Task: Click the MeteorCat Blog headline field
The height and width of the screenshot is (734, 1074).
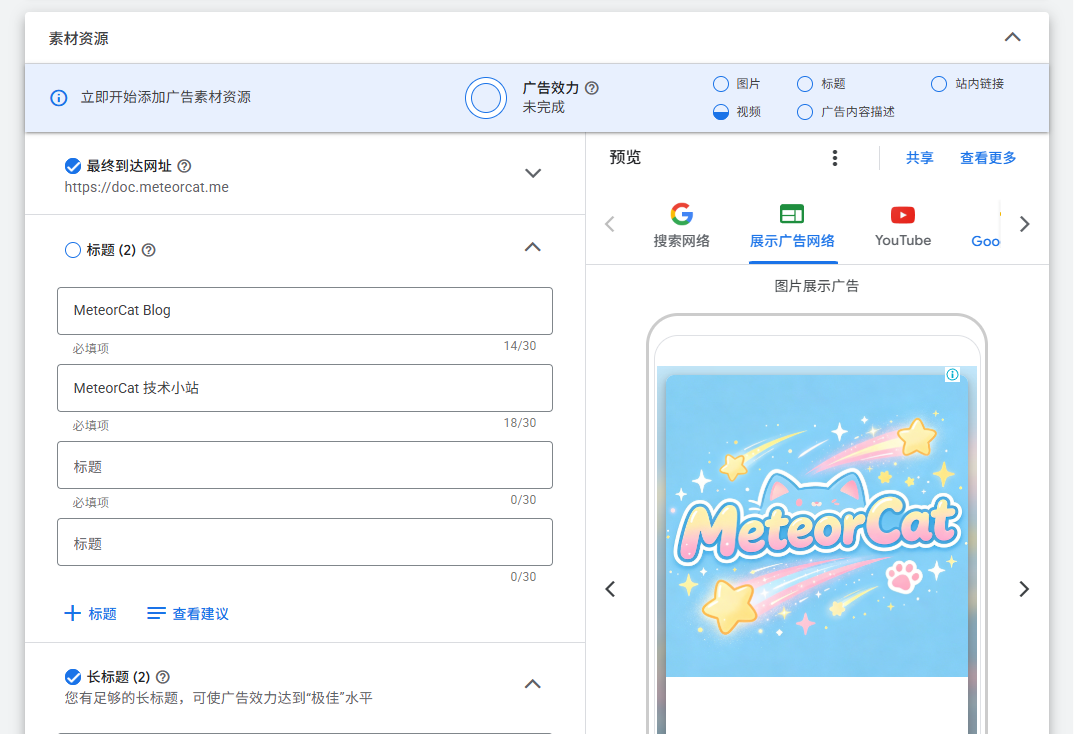Action: [305, 311]
